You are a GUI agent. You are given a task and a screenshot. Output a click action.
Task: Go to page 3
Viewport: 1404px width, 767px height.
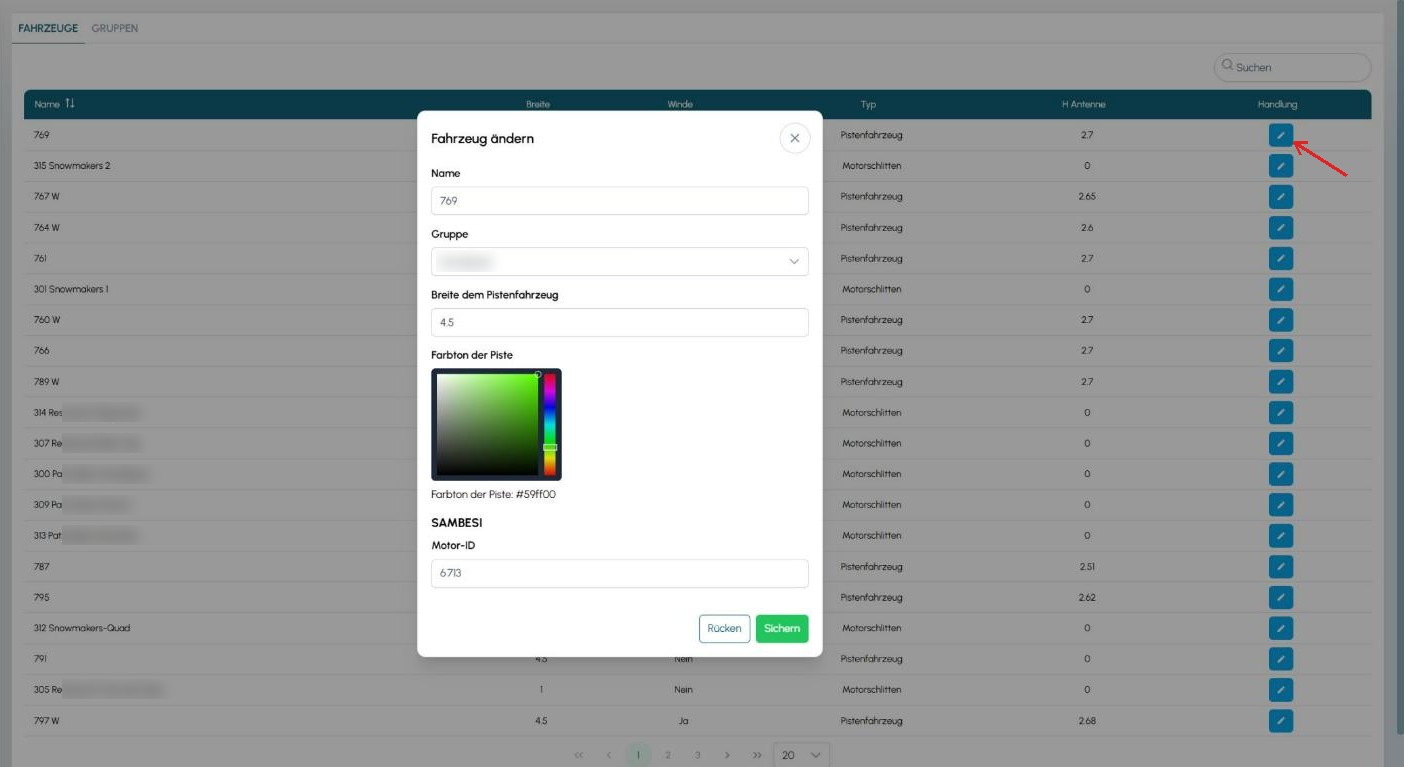pyautogui.click(x=698, y=755)
